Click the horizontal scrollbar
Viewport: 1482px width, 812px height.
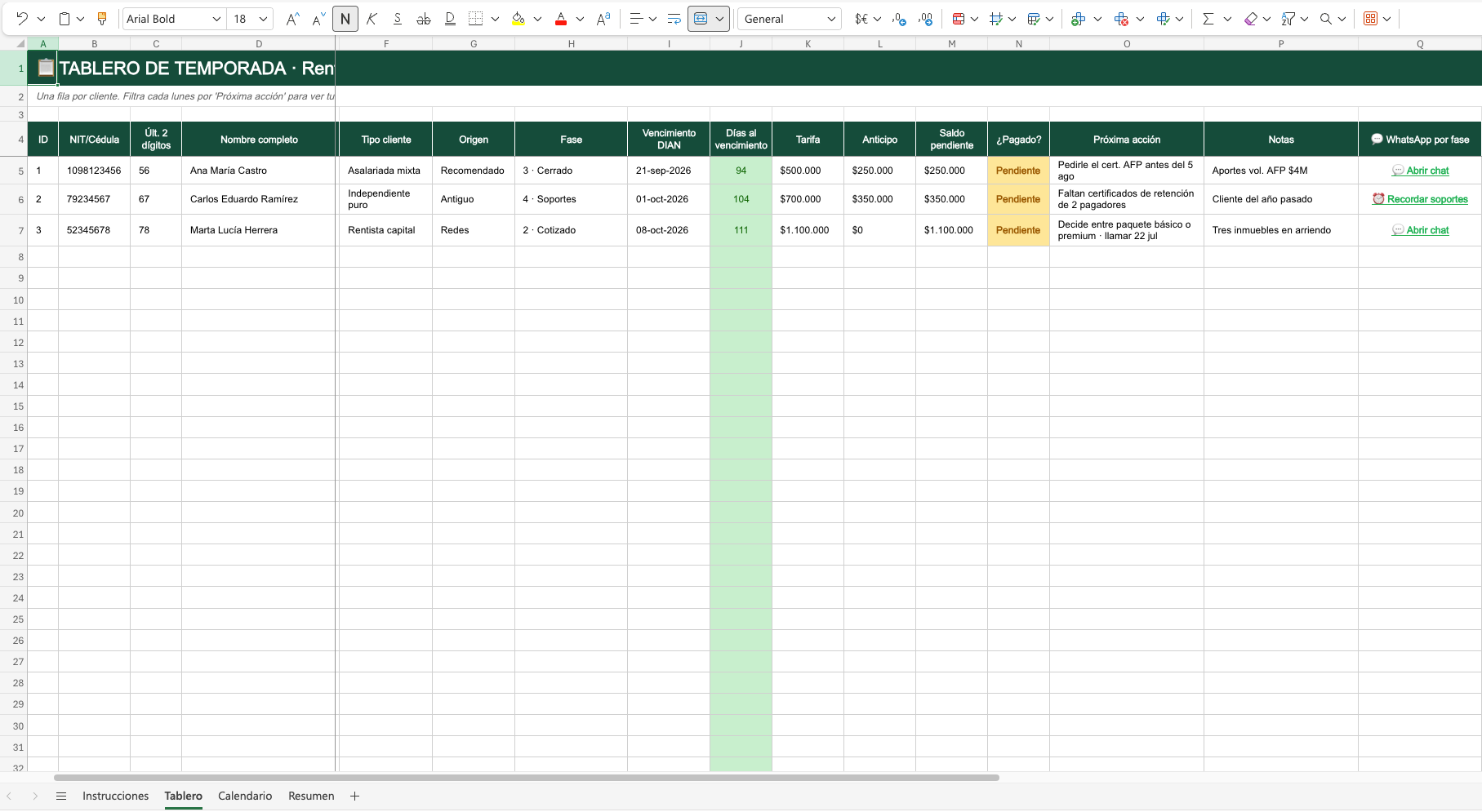point(527,778)
